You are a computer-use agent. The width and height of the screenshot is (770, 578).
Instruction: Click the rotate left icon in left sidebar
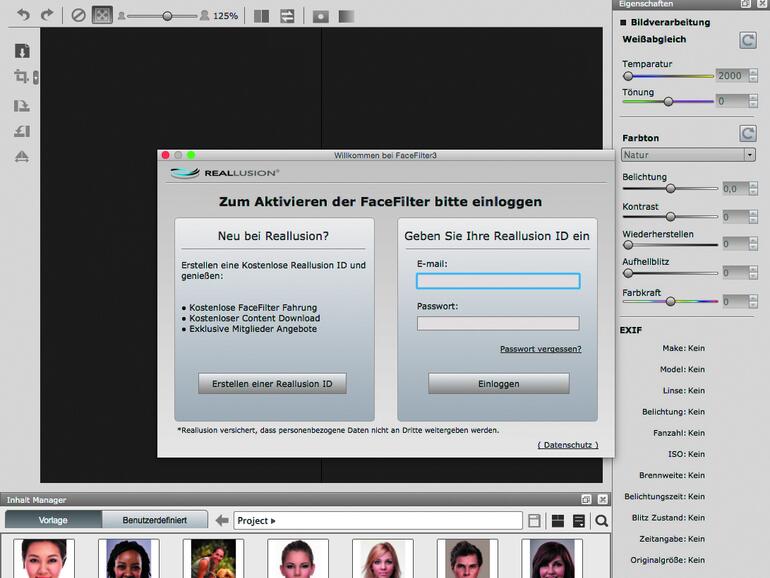(x=22, y=131)
